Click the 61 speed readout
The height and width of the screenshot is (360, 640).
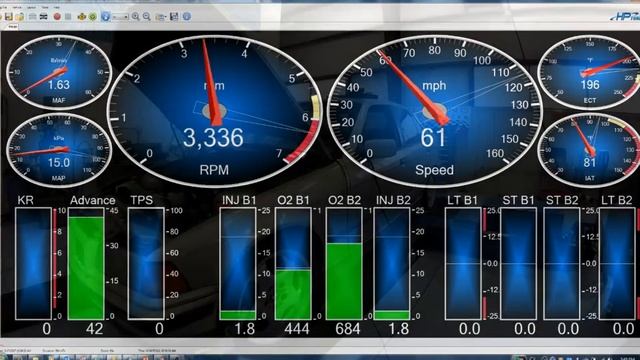pos(433,138)
